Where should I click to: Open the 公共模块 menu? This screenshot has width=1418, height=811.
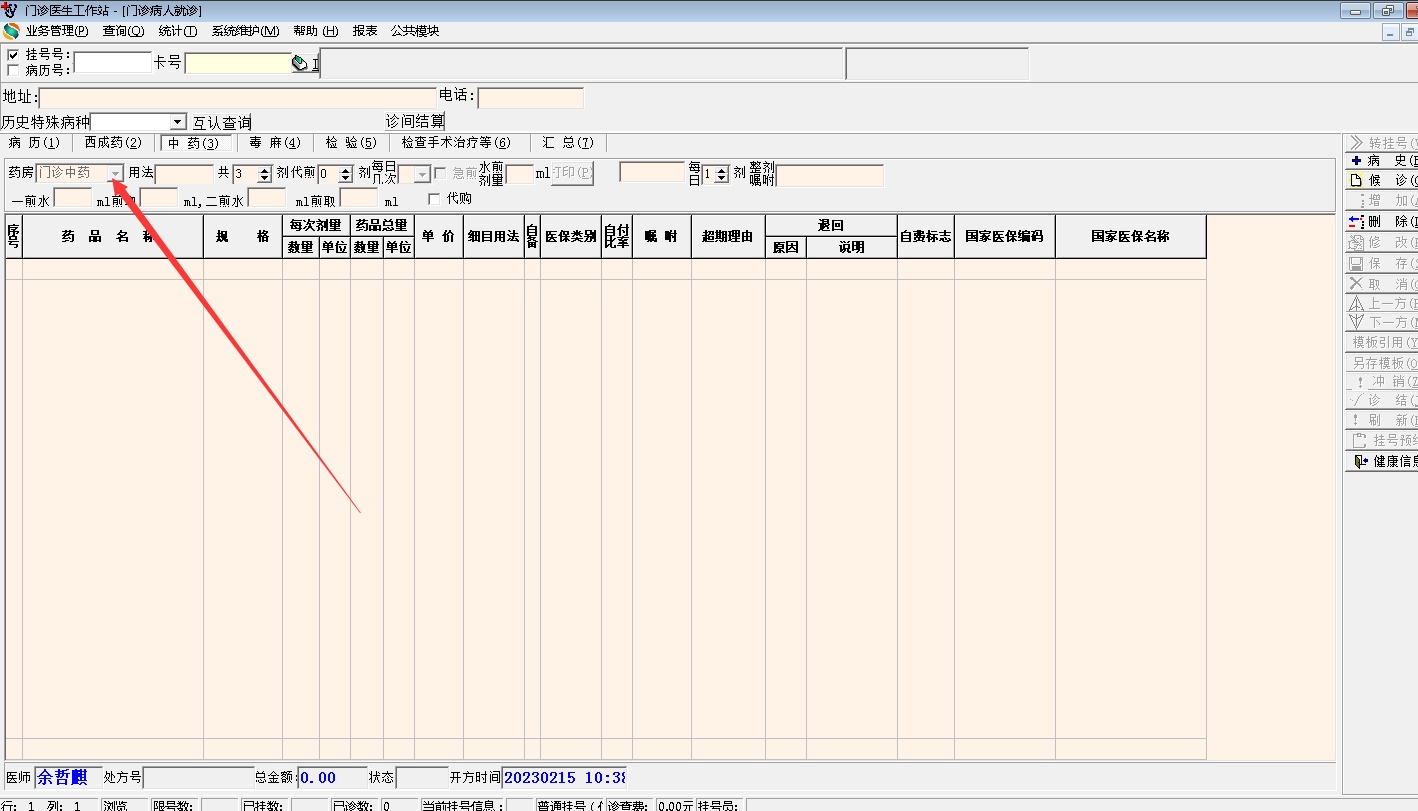click(x=415, y=31)
